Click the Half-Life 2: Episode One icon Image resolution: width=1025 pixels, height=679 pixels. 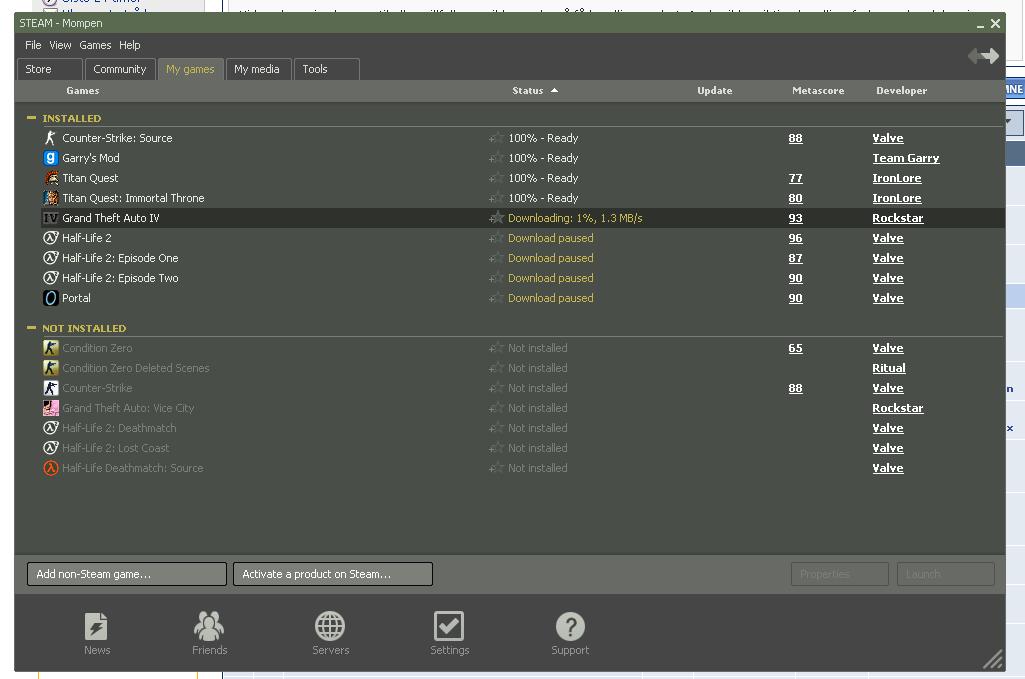click(x=50, y=258)
